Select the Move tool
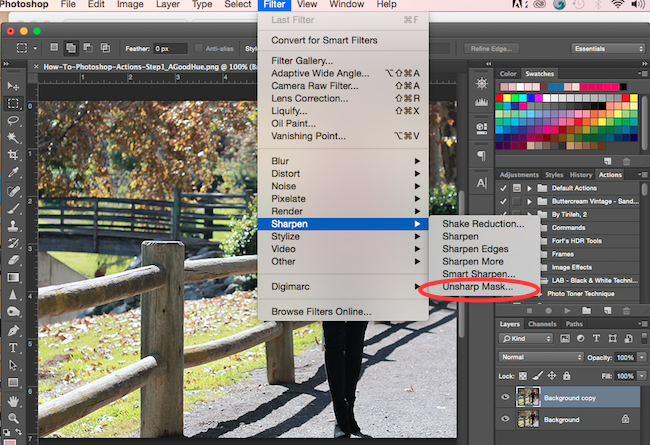This screenshot has height=445, width=650. point(13,86)
